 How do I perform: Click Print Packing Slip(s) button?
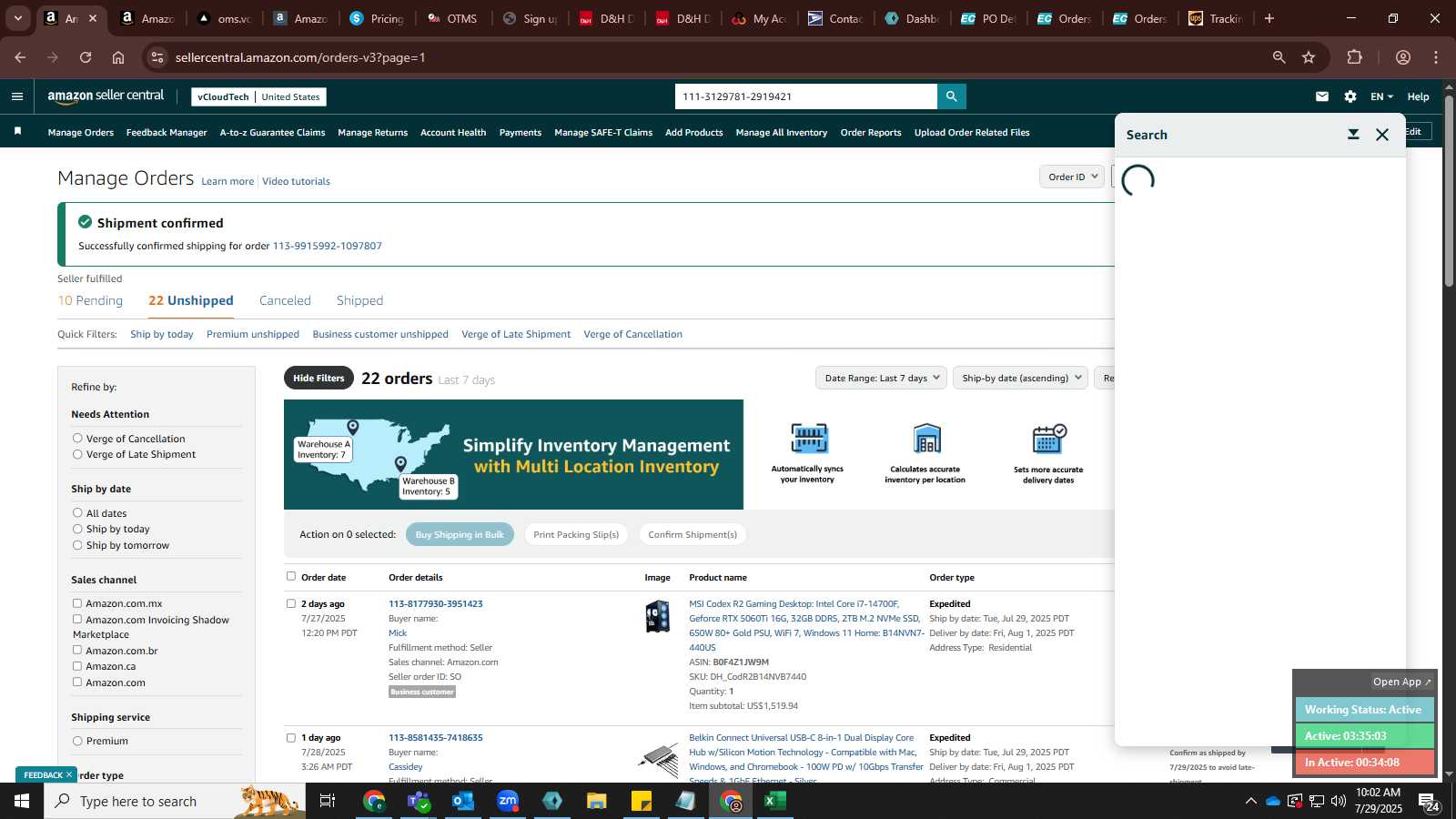(576, 534)
